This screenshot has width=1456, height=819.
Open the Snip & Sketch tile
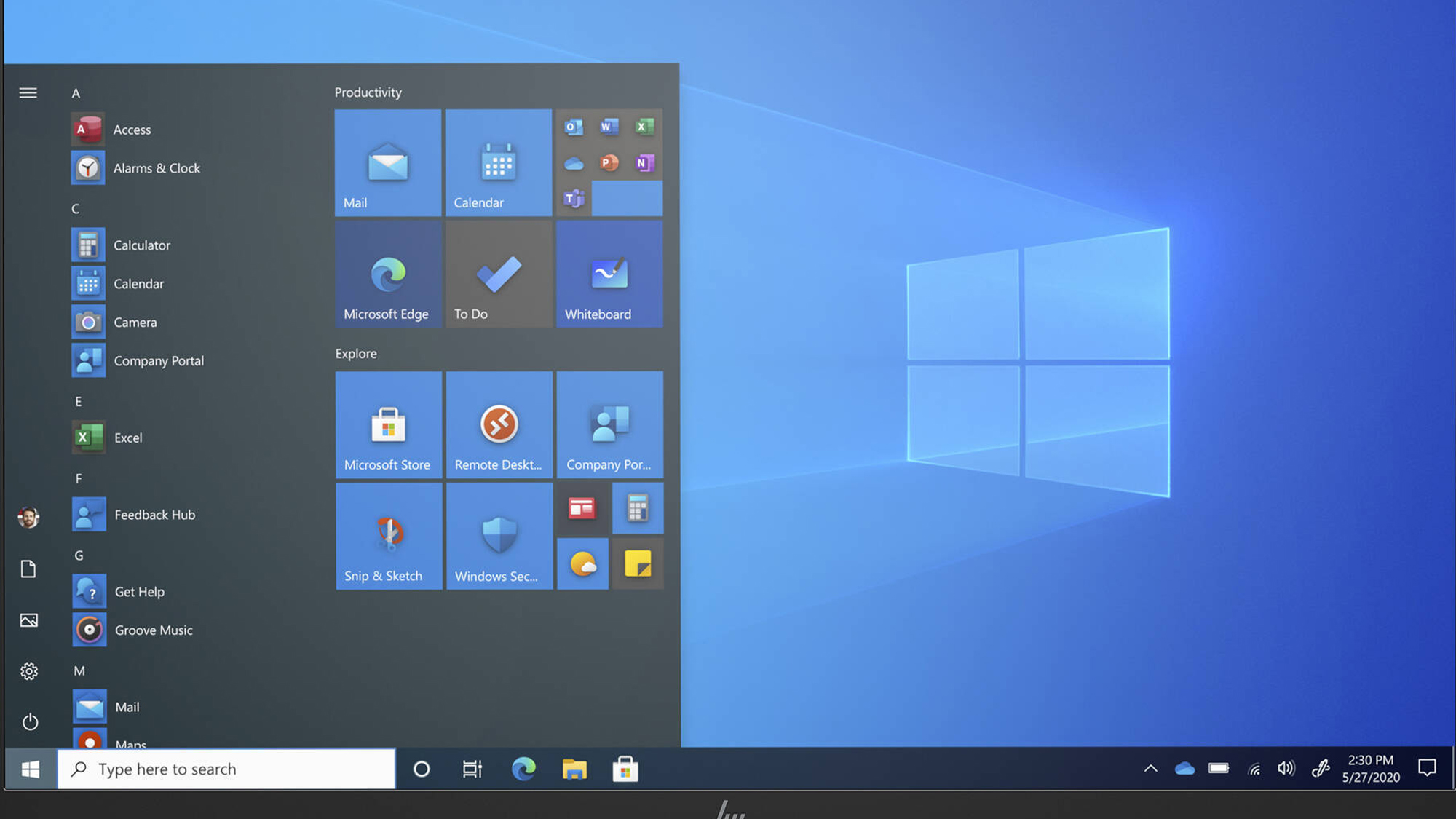[389, 536]
